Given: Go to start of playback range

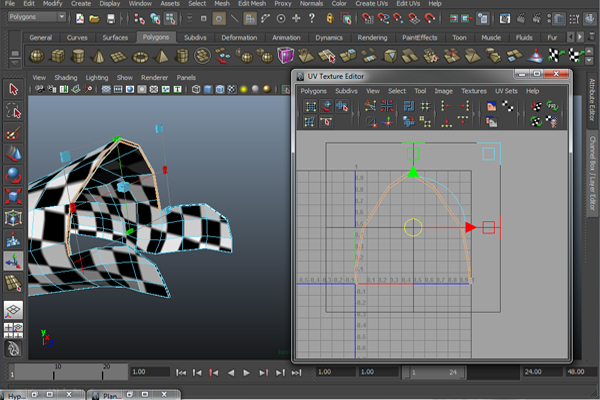Looking at the screenshot, I should (181, 372).
